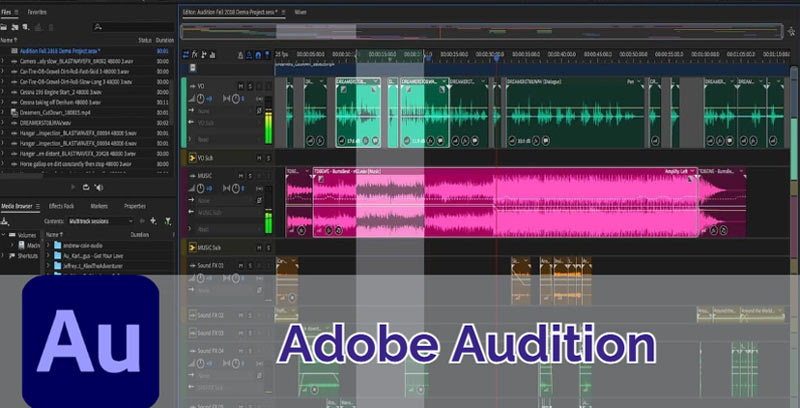This screenshot has width=800, height=408.
Task: Show the Sends section in track controls
Action: 204,55
